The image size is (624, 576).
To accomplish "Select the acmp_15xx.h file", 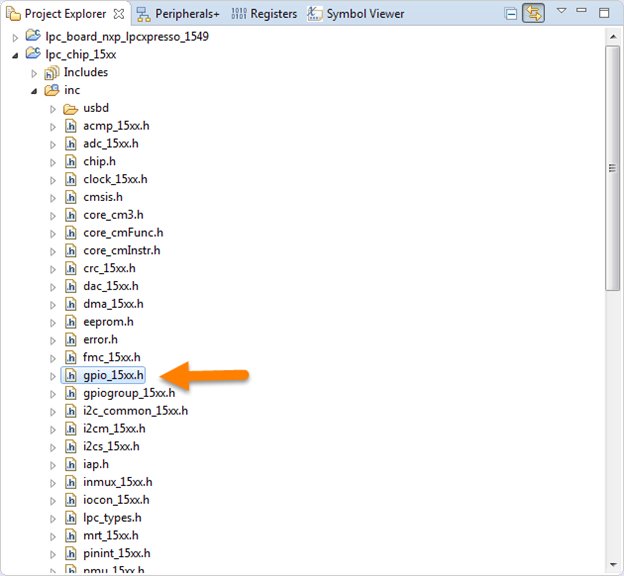I will (116, 126).
